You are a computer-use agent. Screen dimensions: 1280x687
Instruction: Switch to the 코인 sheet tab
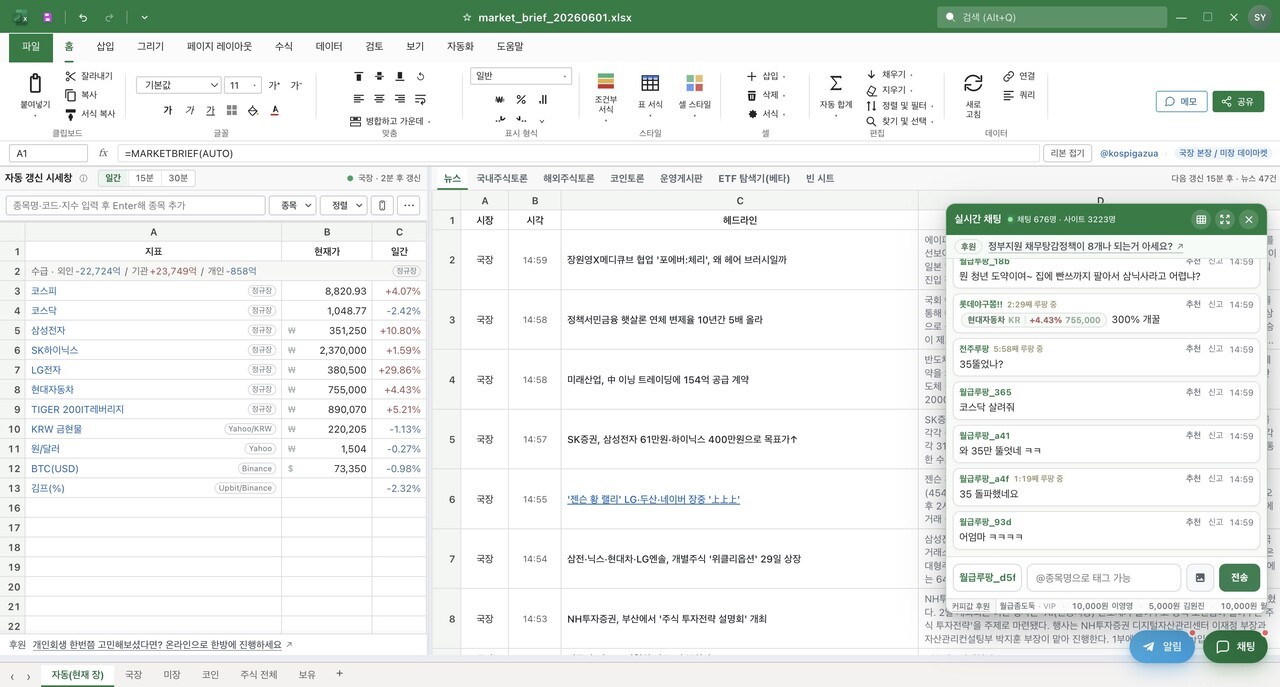point(210,675)
